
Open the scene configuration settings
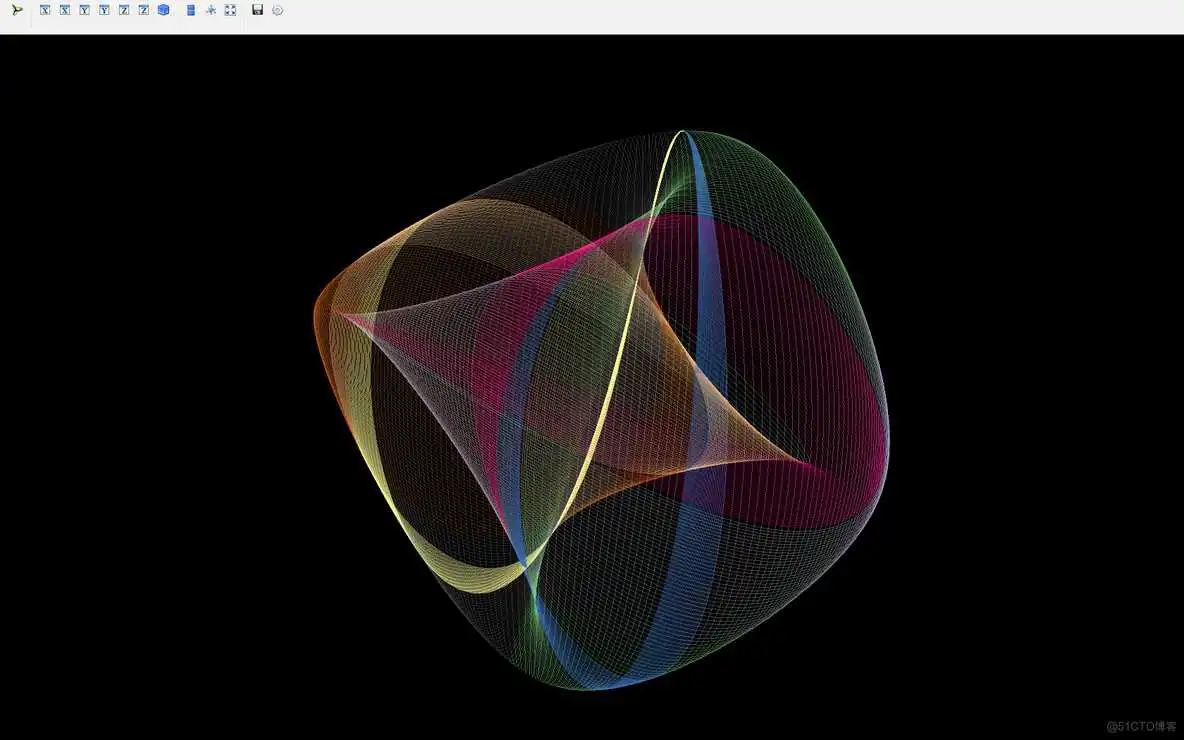277,10
